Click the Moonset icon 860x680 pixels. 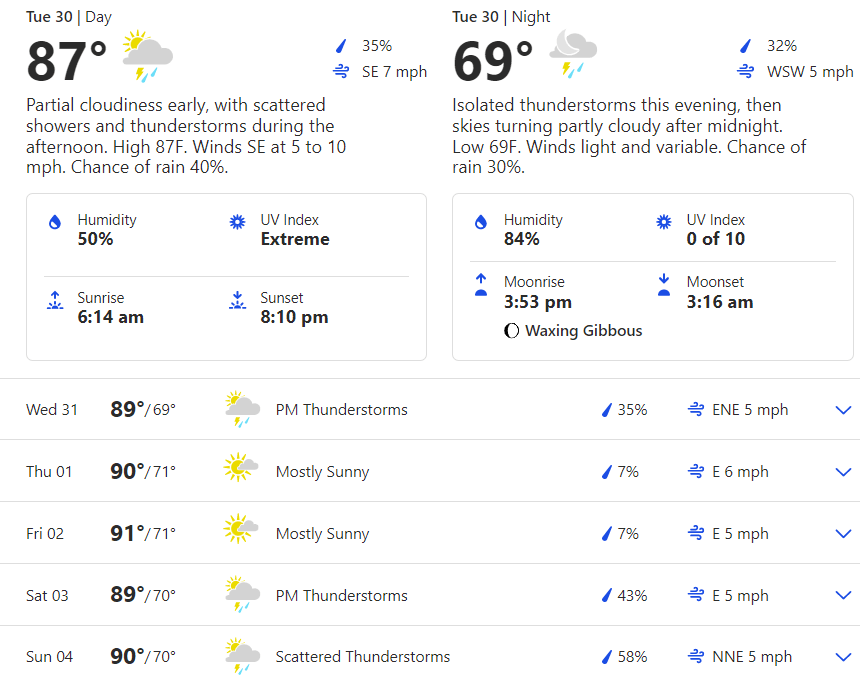(664, 285)
